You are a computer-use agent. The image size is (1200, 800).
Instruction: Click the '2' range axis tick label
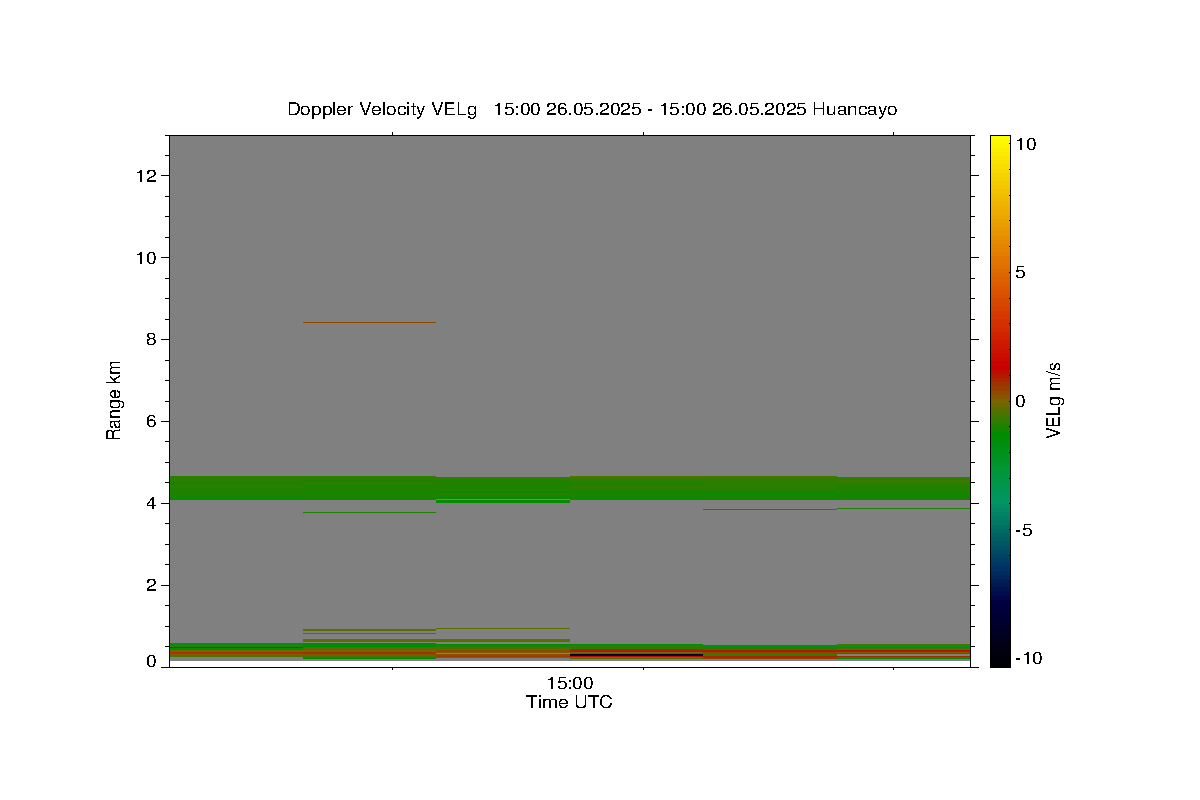pyautogui.click(x=153, y=585)
